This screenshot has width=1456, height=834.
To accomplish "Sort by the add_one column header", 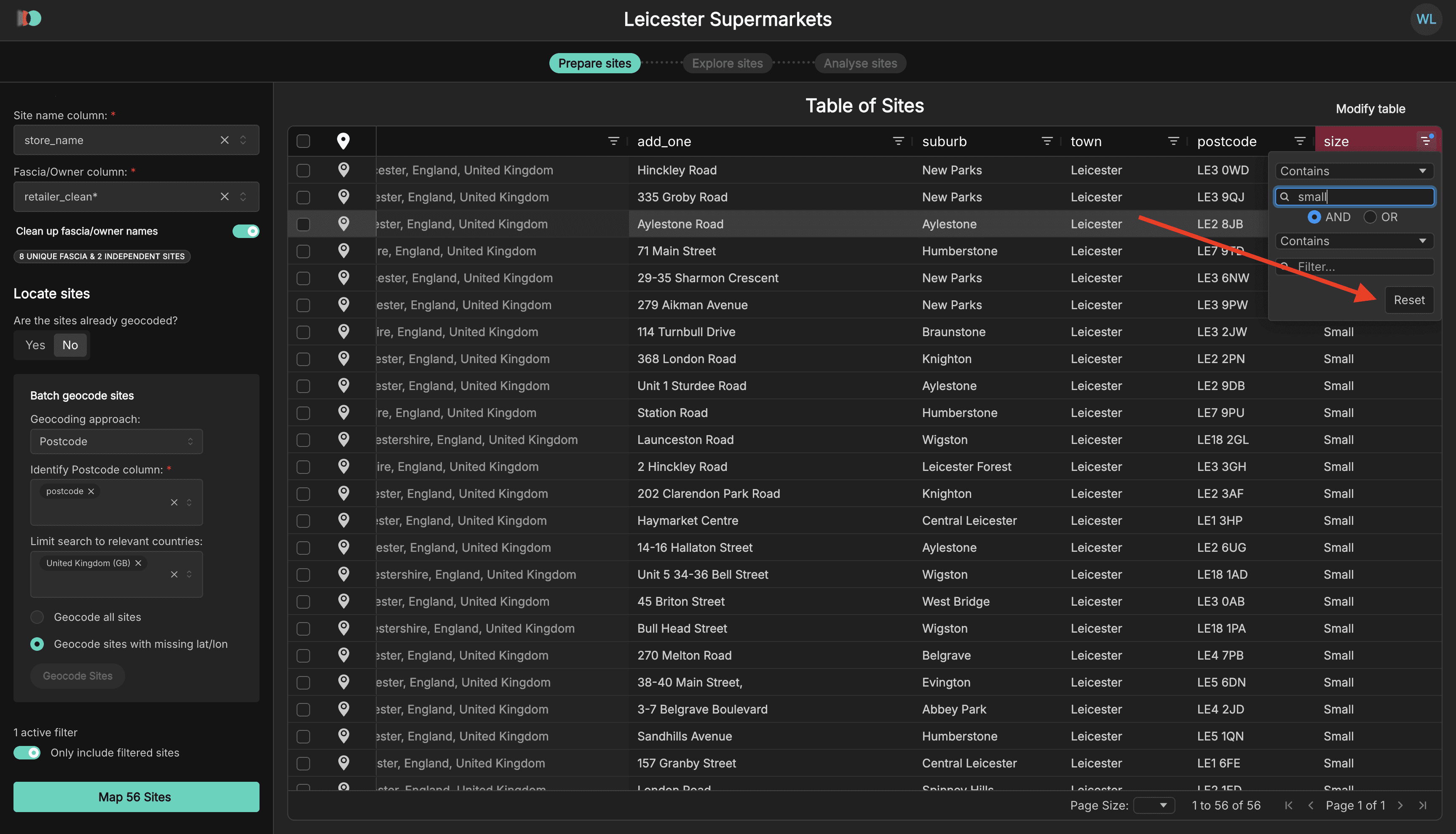I will (664, 141).
